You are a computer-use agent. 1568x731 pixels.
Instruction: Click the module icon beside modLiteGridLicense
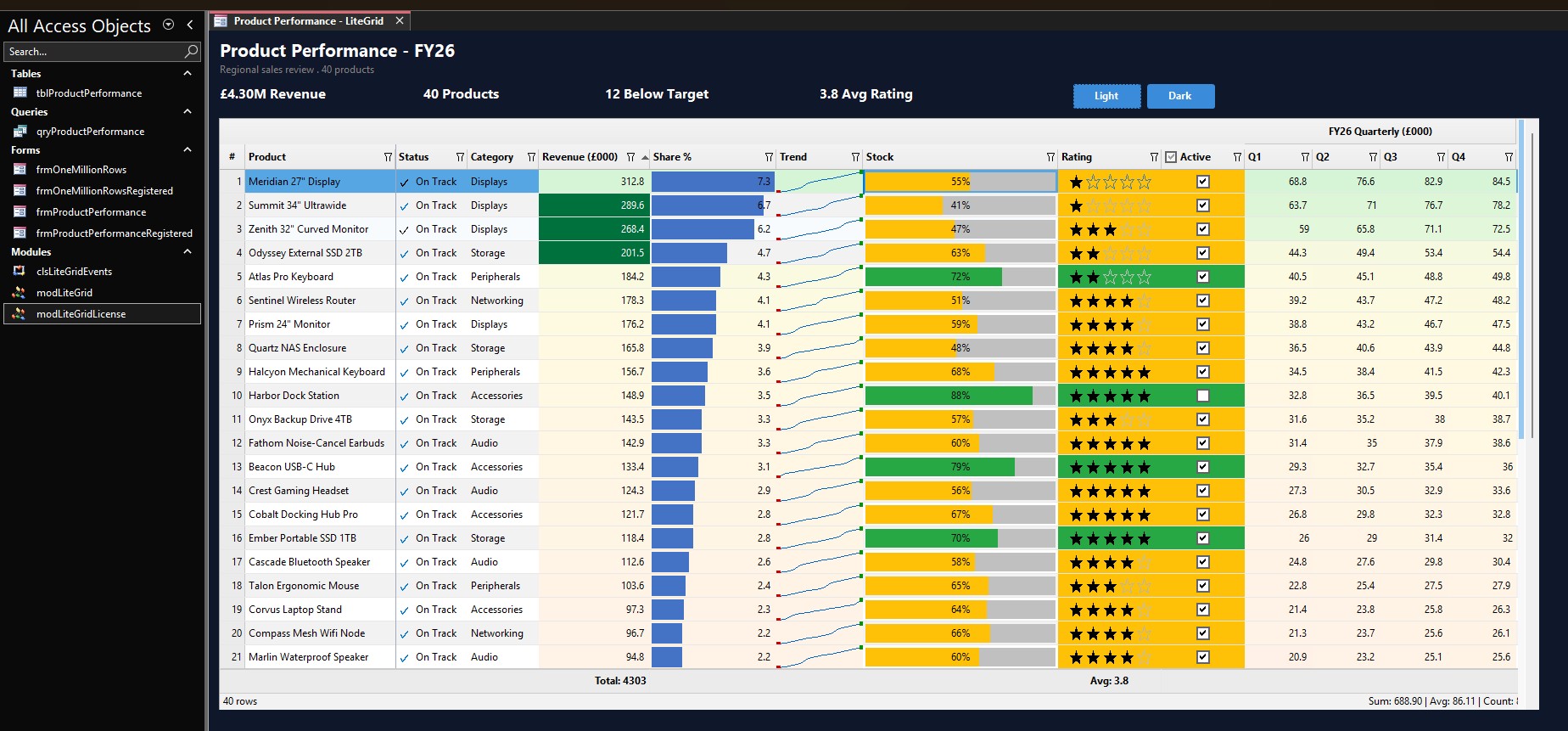[x=20, y=313]
